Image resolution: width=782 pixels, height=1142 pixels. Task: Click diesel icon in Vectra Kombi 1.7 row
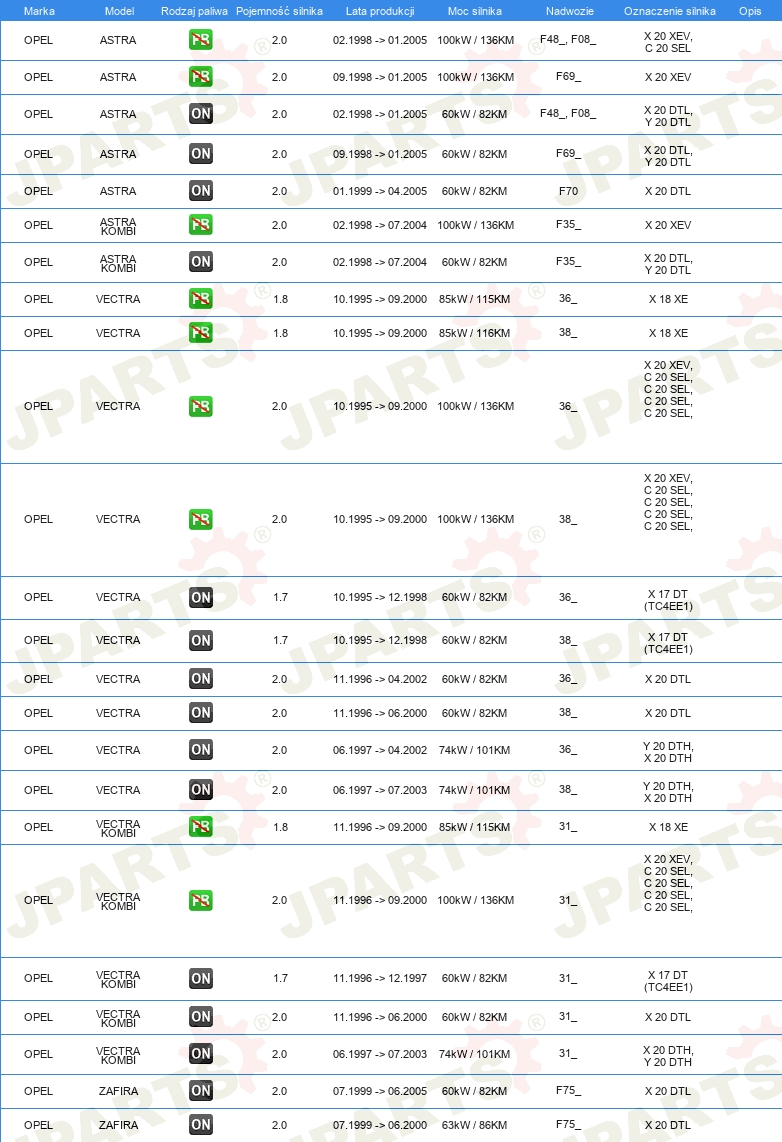point(200,978)
